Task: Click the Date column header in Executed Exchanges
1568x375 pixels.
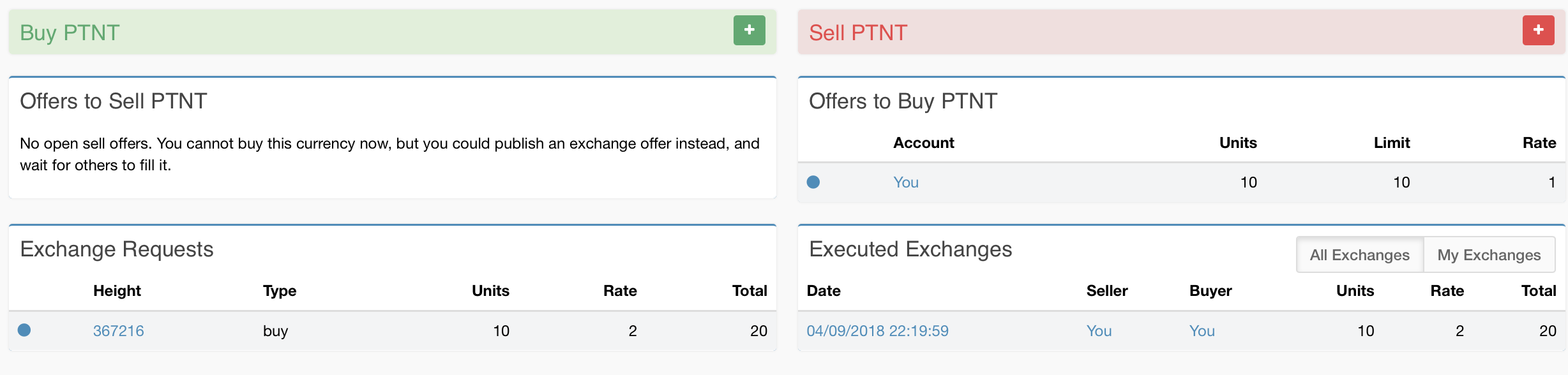Action: point(824,291)
